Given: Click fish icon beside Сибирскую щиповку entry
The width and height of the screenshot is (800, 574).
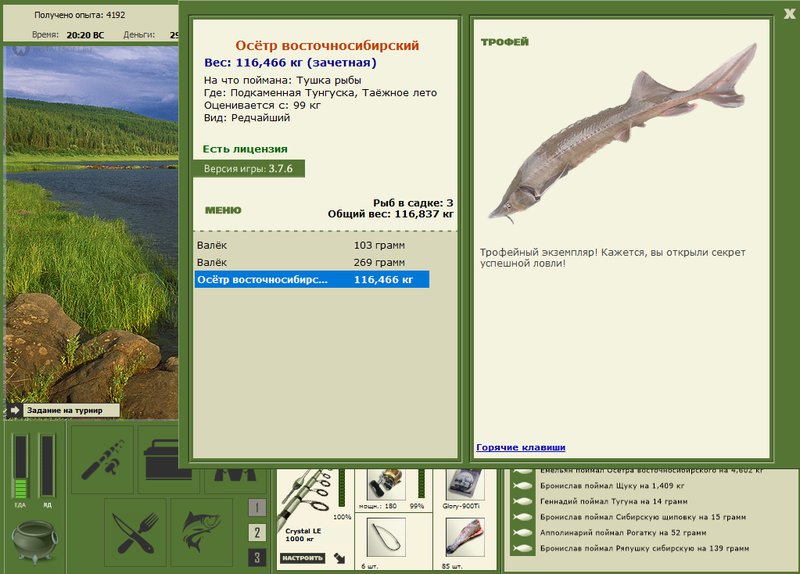Looking at the screenshot, I should [522, 517].
